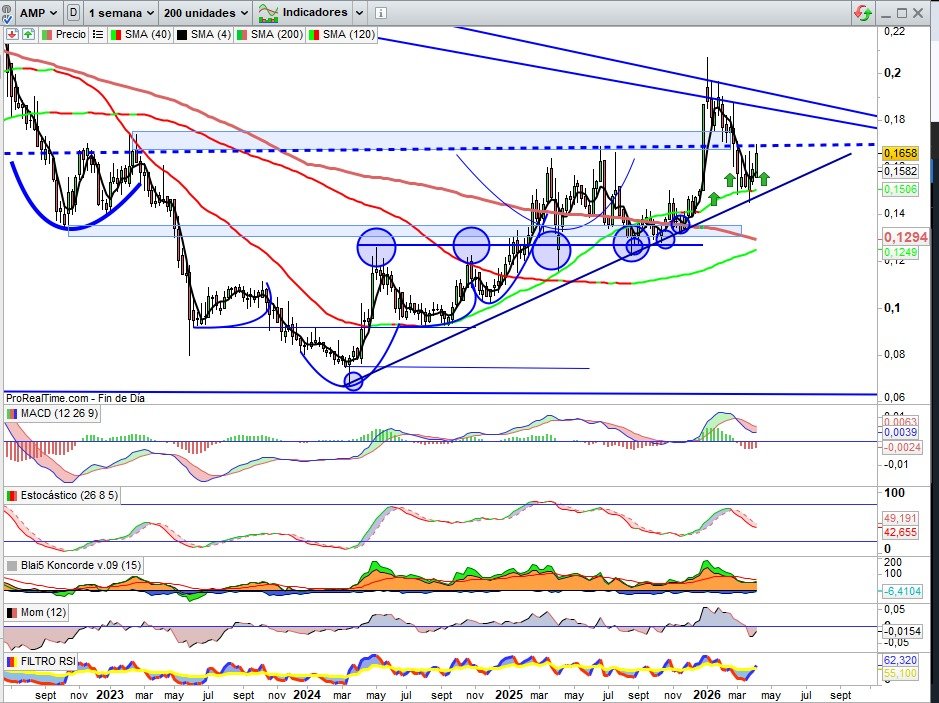Click the 2023 label on time axis
Screen dimensions: 939x703
click(x=110, y=695)
